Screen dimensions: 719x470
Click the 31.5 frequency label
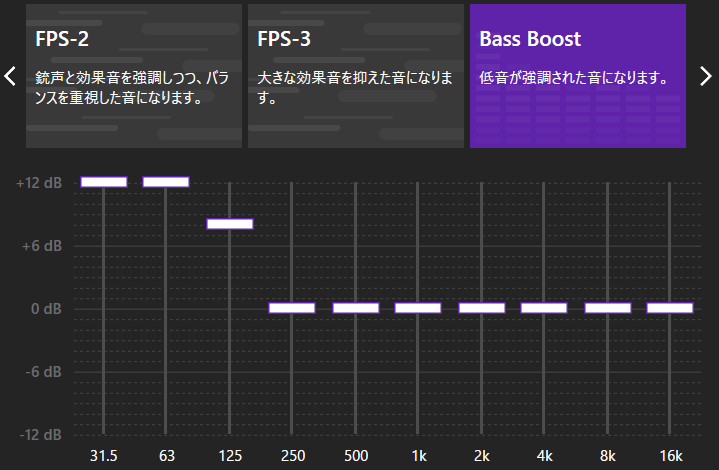coord(104,456)
